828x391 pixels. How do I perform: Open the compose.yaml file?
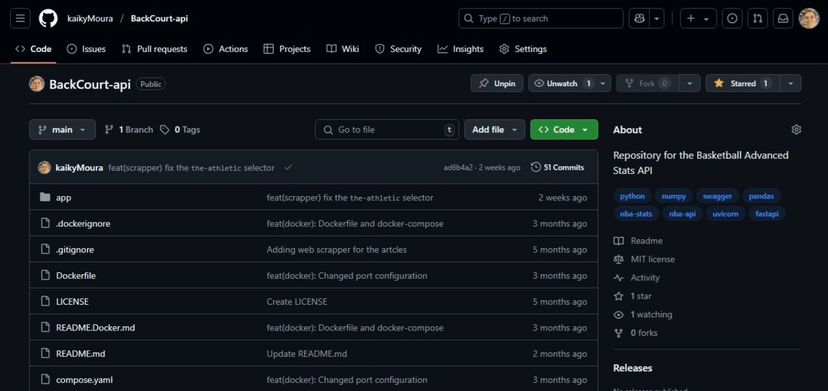[84, 379]
